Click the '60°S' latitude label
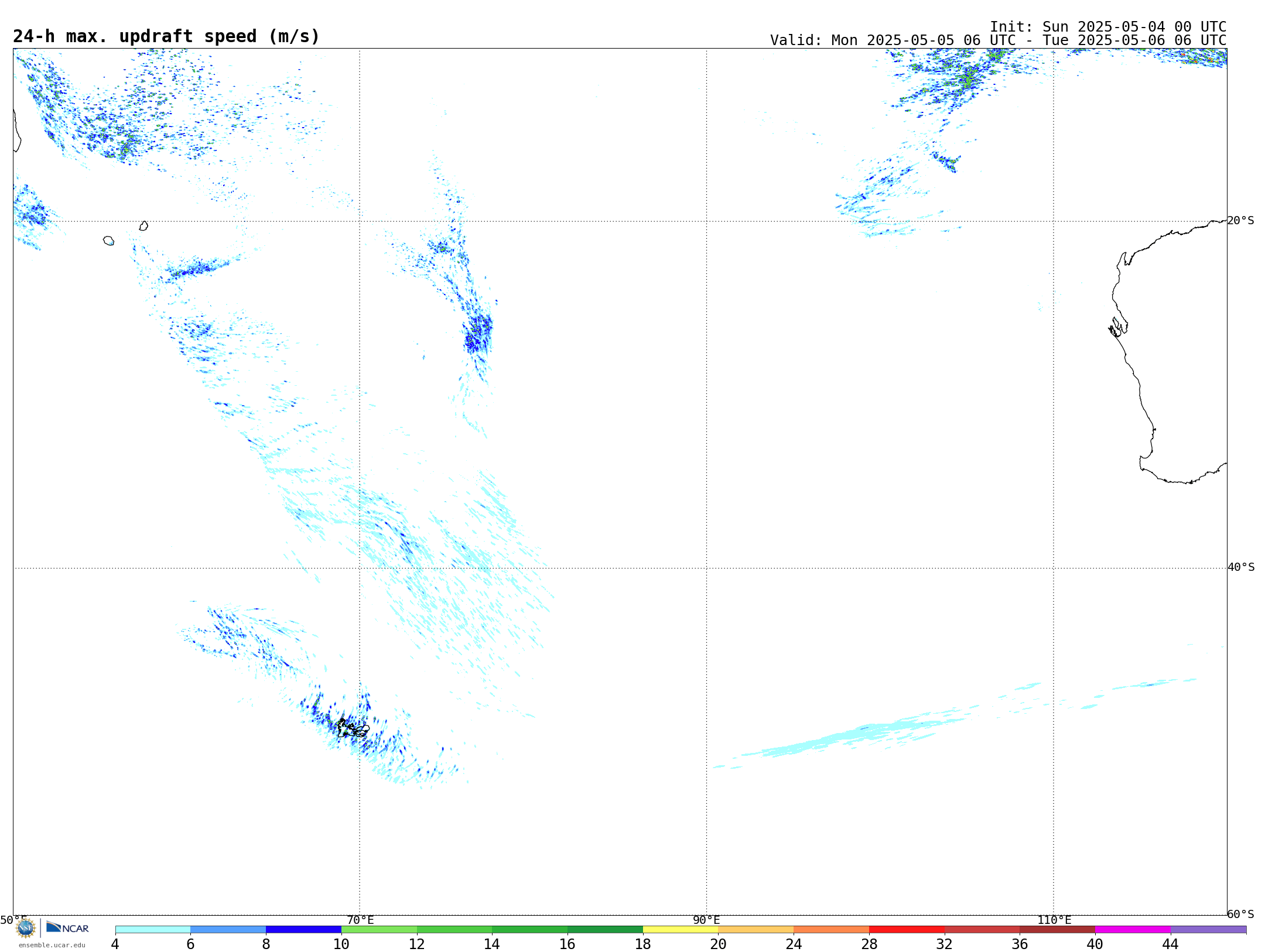The width and height of the screenshot is (1265, 952). coord(1241,914)
